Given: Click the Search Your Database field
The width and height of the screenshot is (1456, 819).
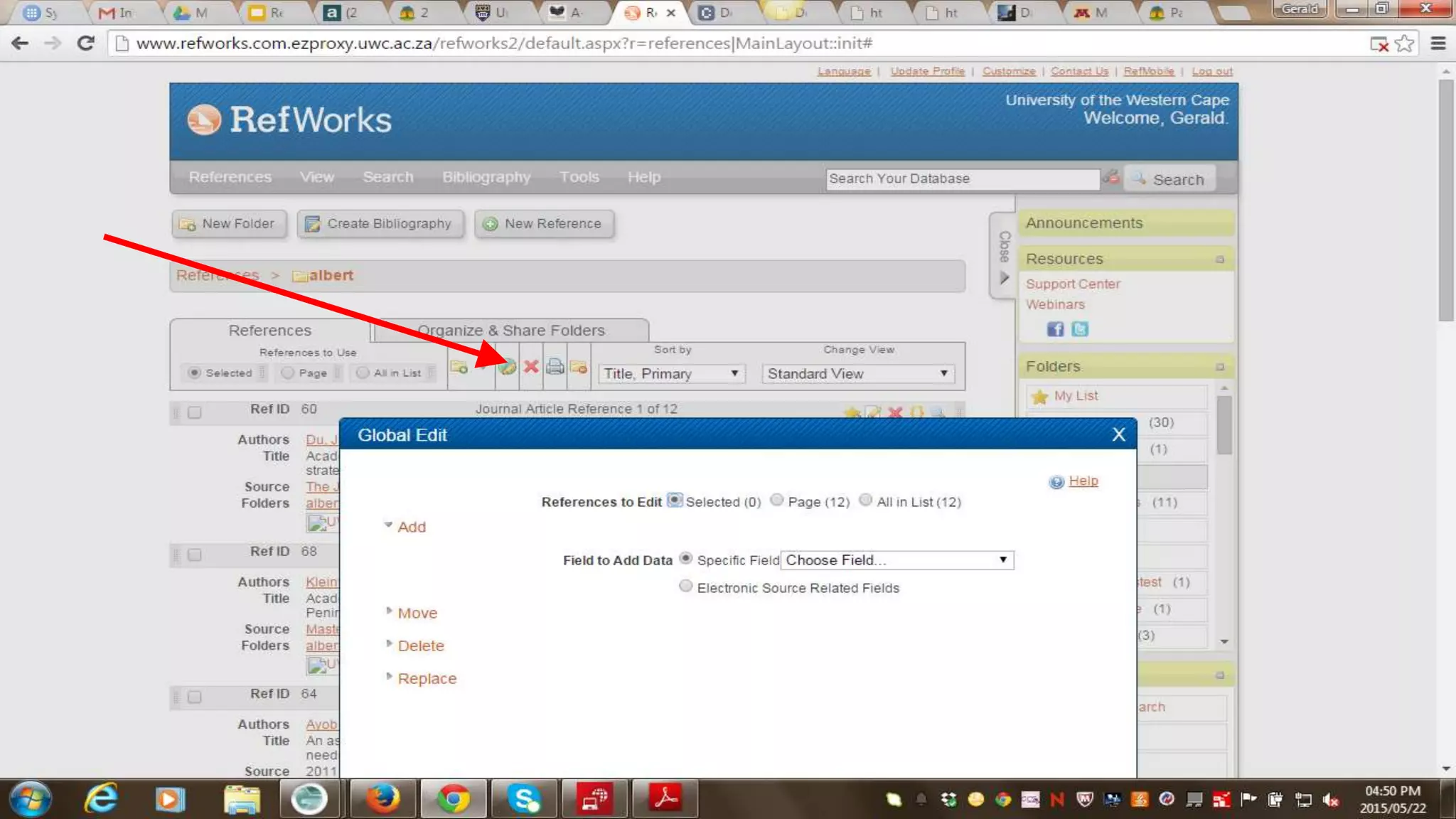Looking at the screenshot, I should tap(963, 179).
